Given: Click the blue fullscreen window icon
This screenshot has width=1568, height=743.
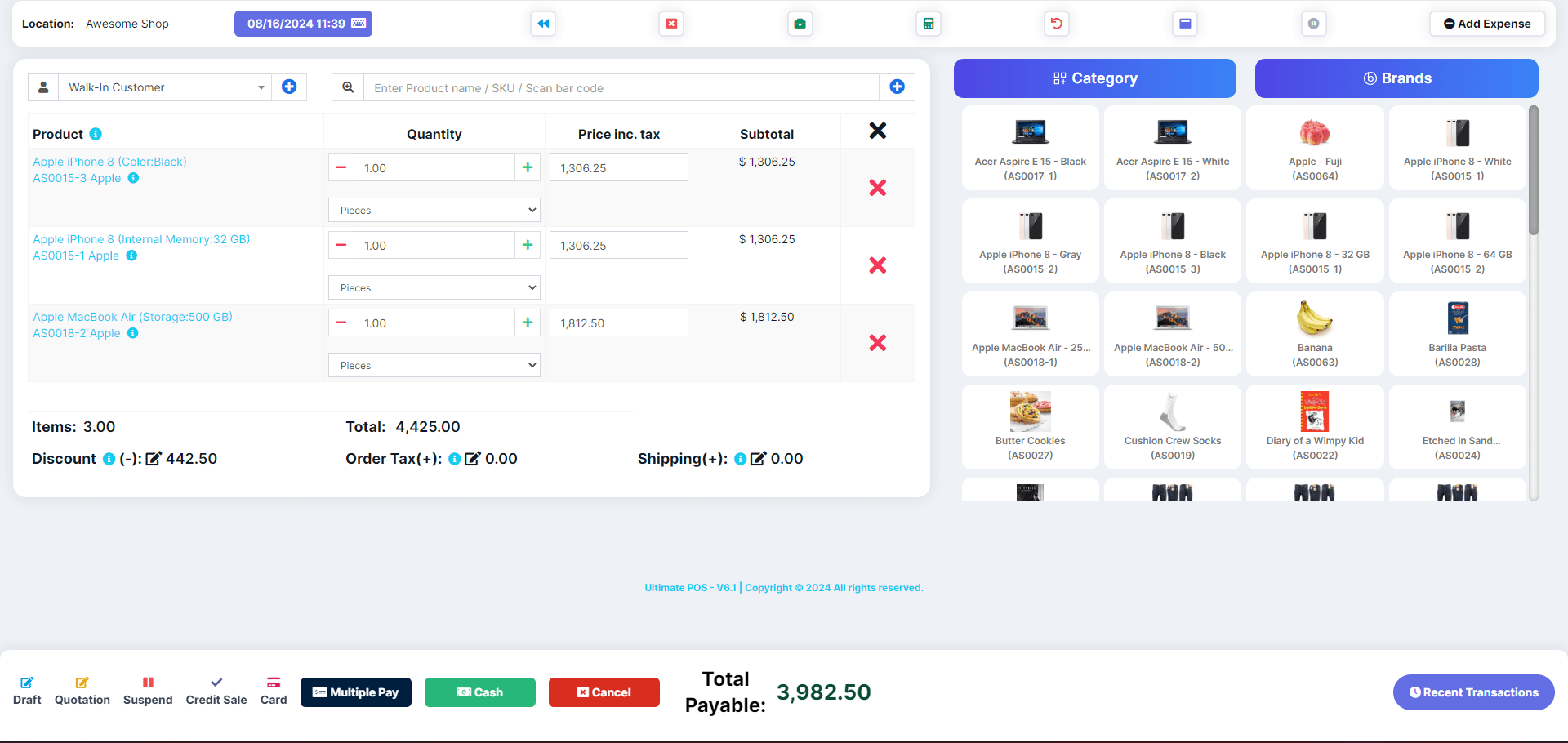Looking at the screenshot, I should [1185, 24].
